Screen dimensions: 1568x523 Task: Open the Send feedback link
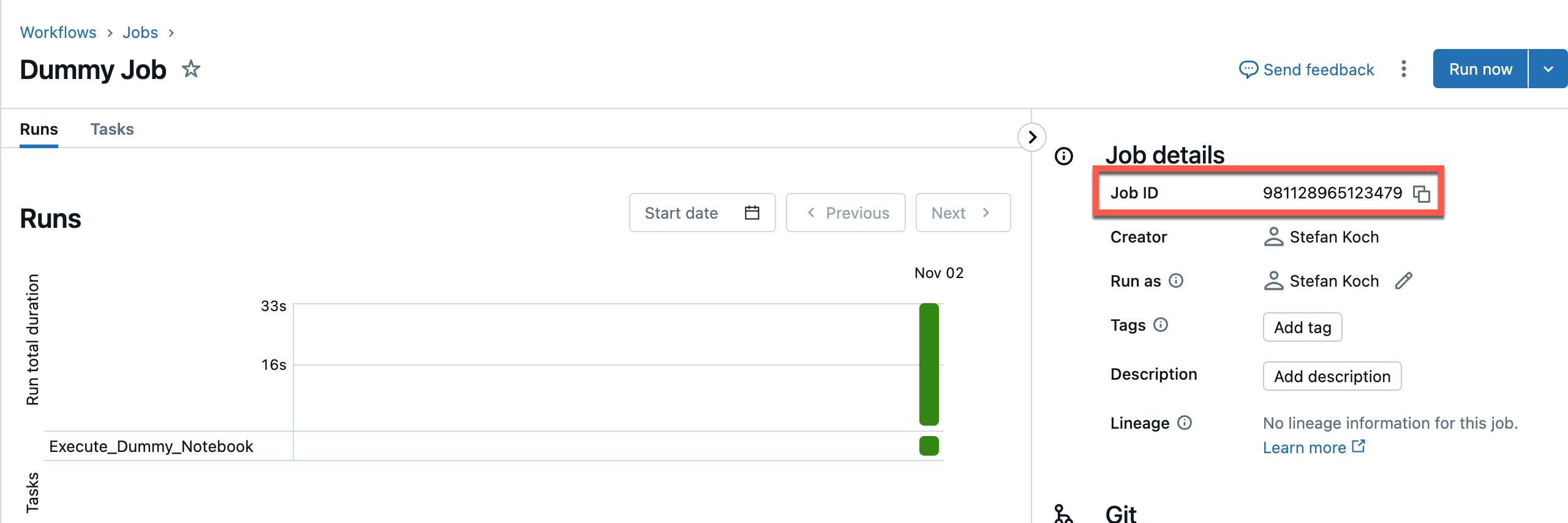[x=1306, y=70]
